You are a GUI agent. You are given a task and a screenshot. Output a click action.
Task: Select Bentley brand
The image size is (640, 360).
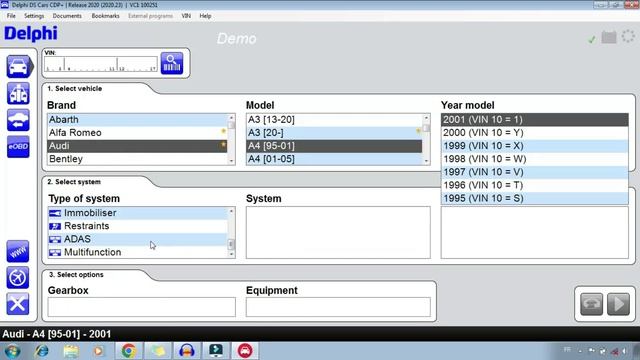click(x=138, y=159)
